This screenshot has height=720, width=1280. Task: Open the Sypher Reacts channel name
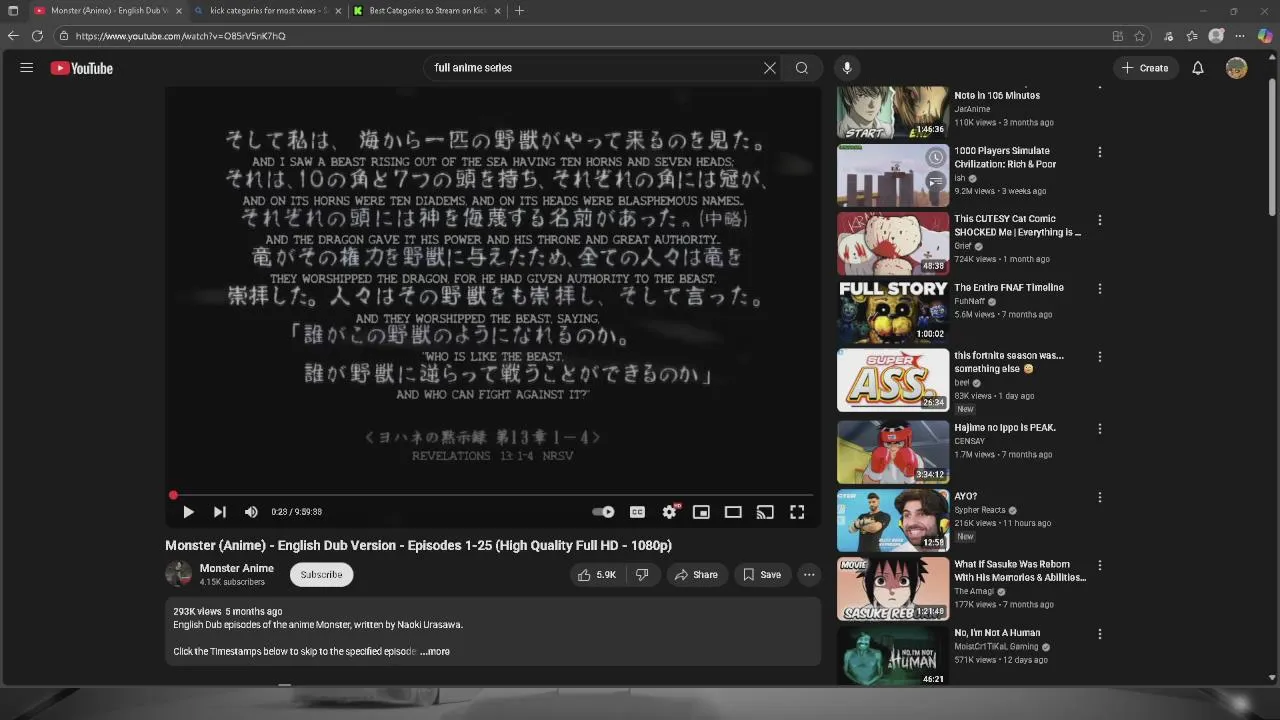pos(979,510)
